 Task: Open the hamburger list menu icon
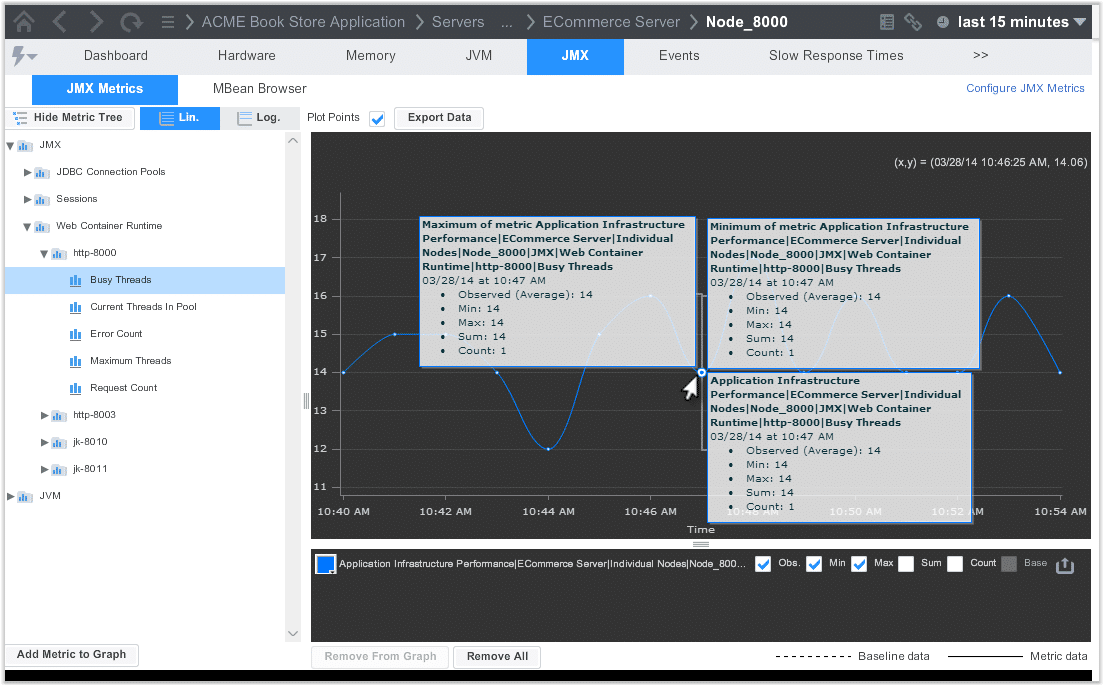168,22
